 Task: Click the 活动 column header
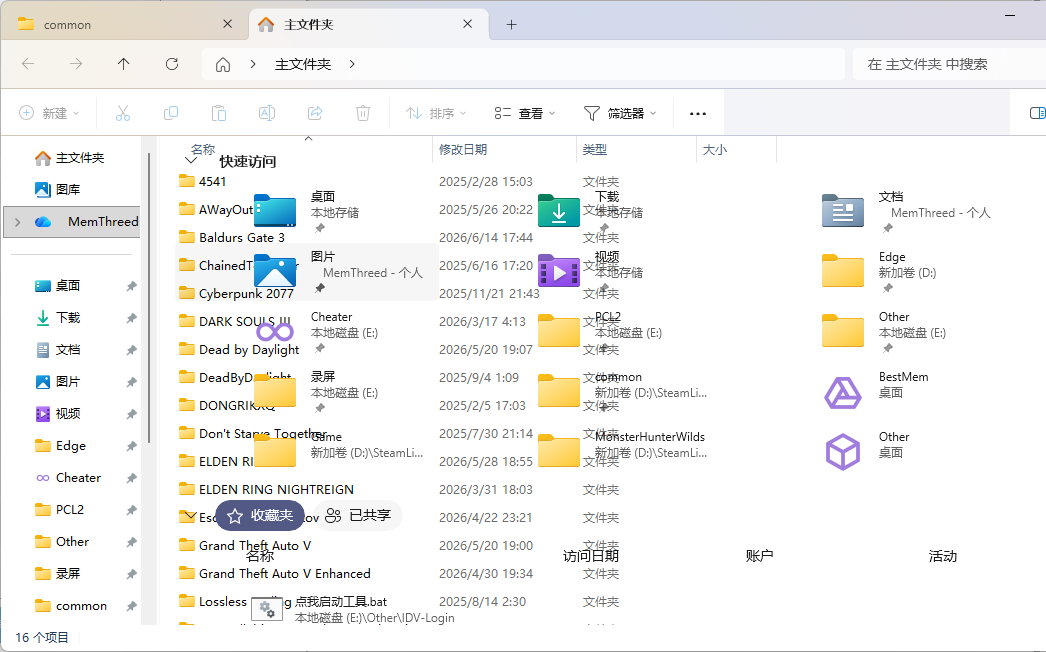click(x=943, y=556)
